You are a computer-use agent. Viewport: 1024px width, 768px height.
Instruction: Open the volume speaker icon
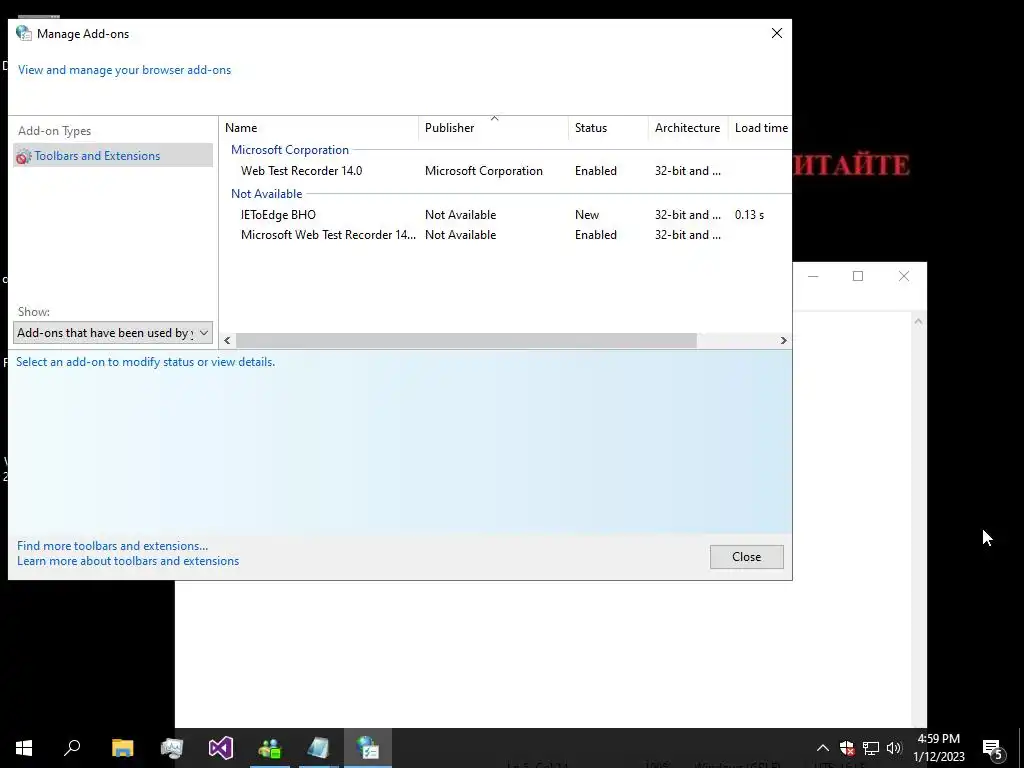pos(894,748)
